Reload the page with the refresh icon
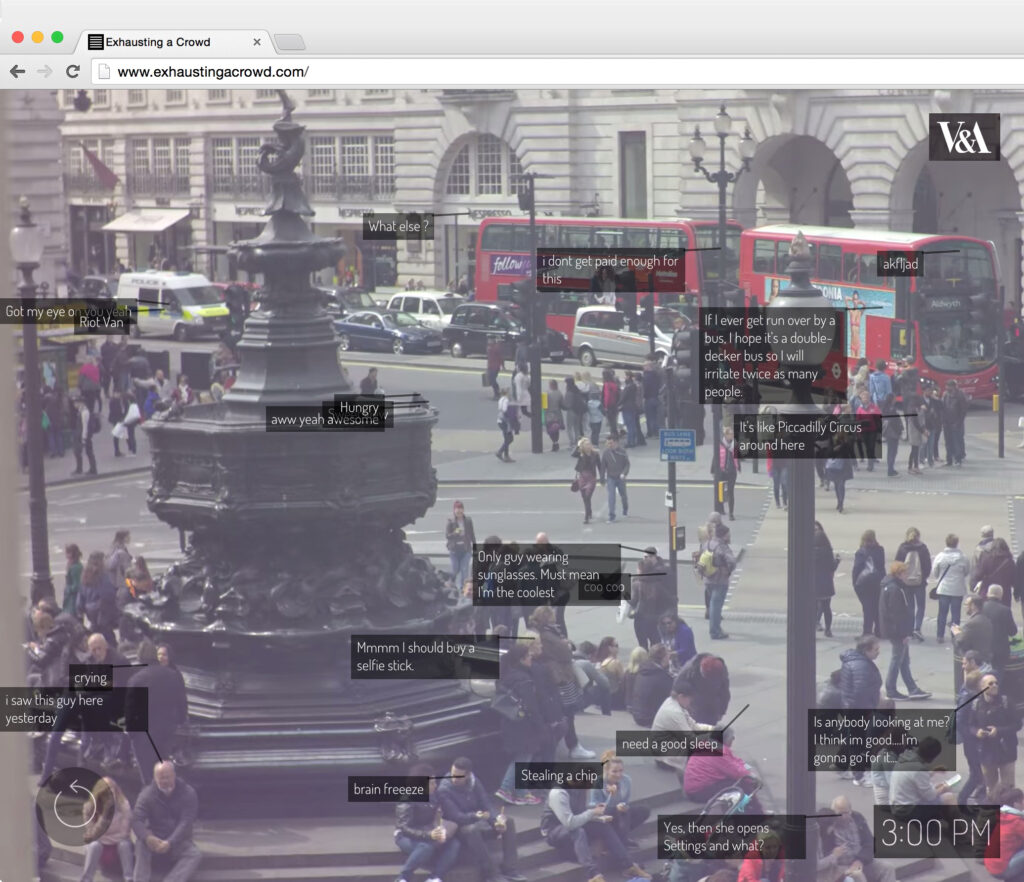 [x=72, y=71]
